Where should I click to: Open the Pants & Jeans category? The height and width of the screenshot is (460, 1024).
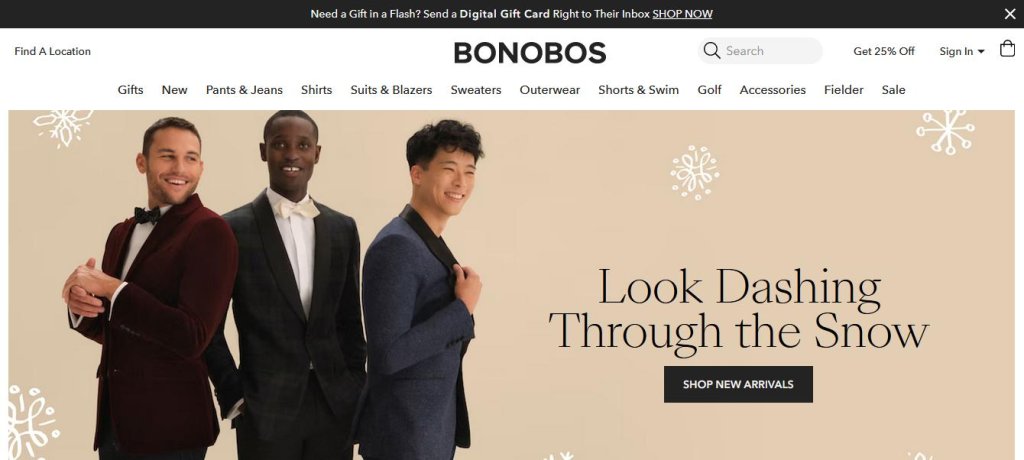point(244,90)
